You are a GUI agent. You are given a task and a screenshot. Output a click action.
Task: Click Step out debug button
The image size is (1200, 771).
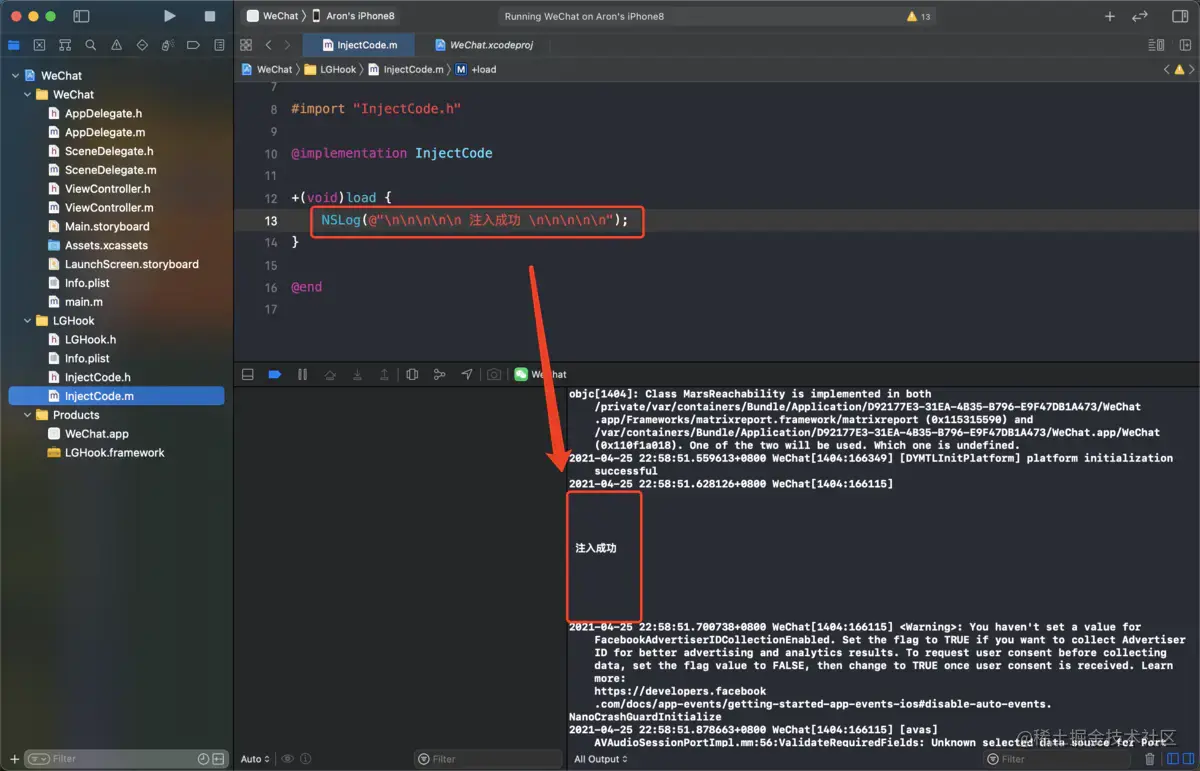pyautogui.click(x=384, y=374)
